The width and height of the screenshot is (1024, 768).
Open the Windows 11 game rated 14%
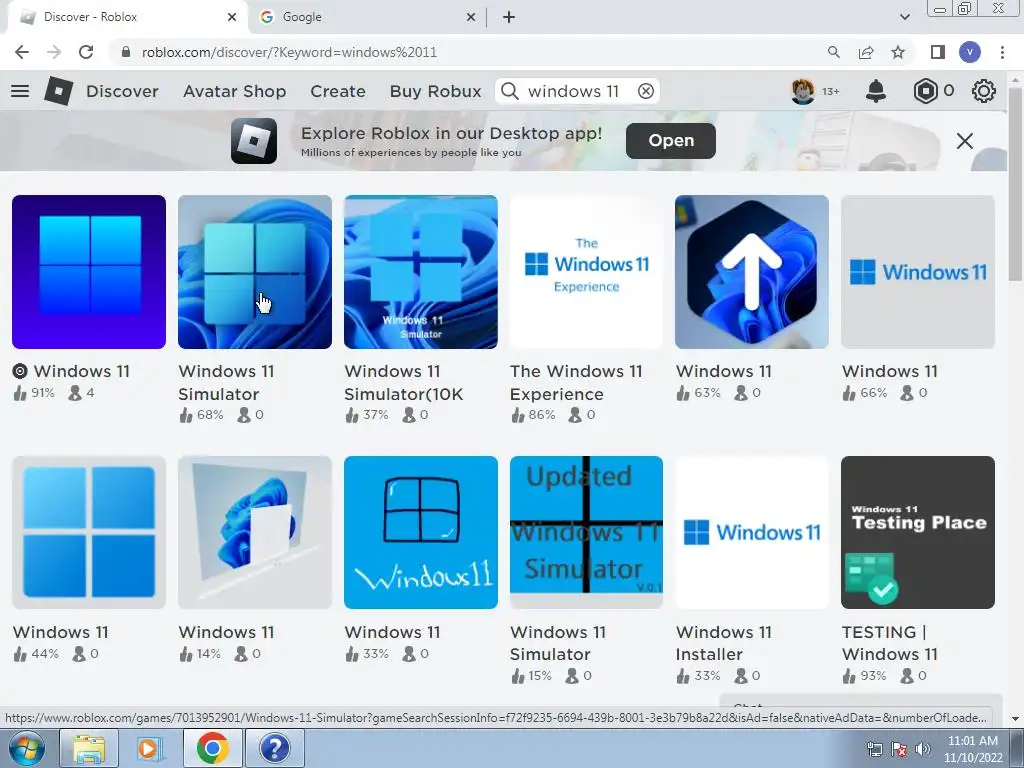click(x=255, y=532)
